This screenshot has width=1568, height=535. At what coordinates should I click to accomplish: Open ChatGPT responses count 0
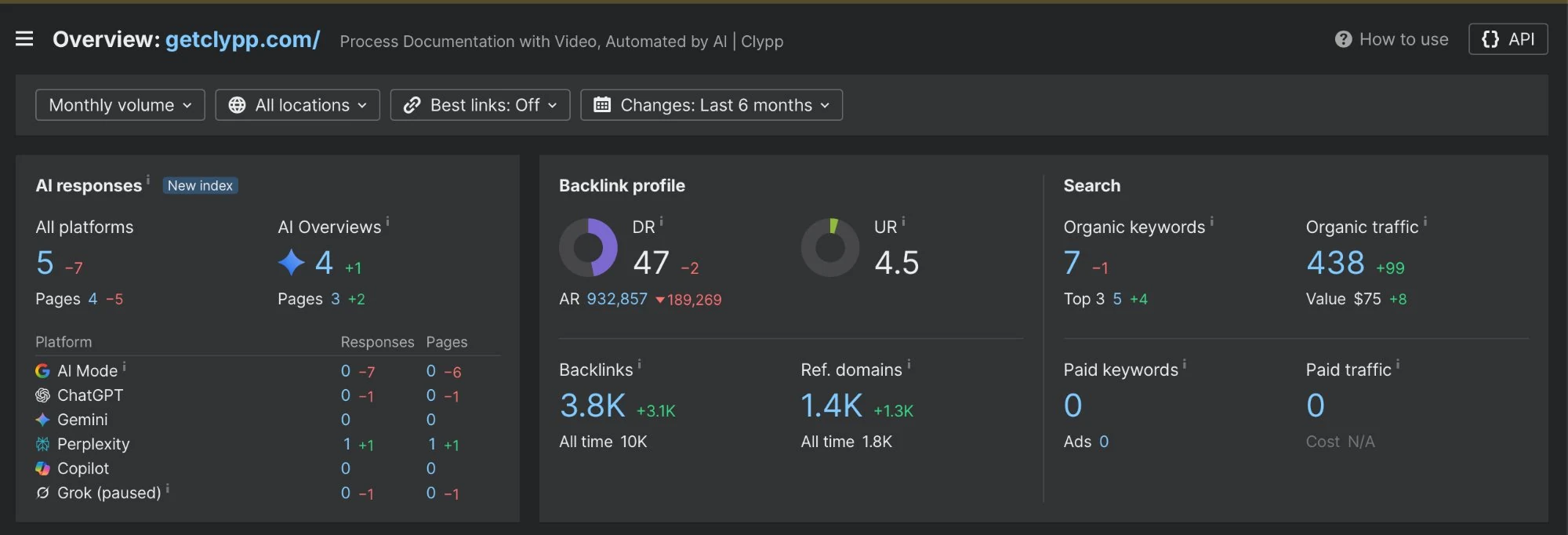[x=346, y=395]
